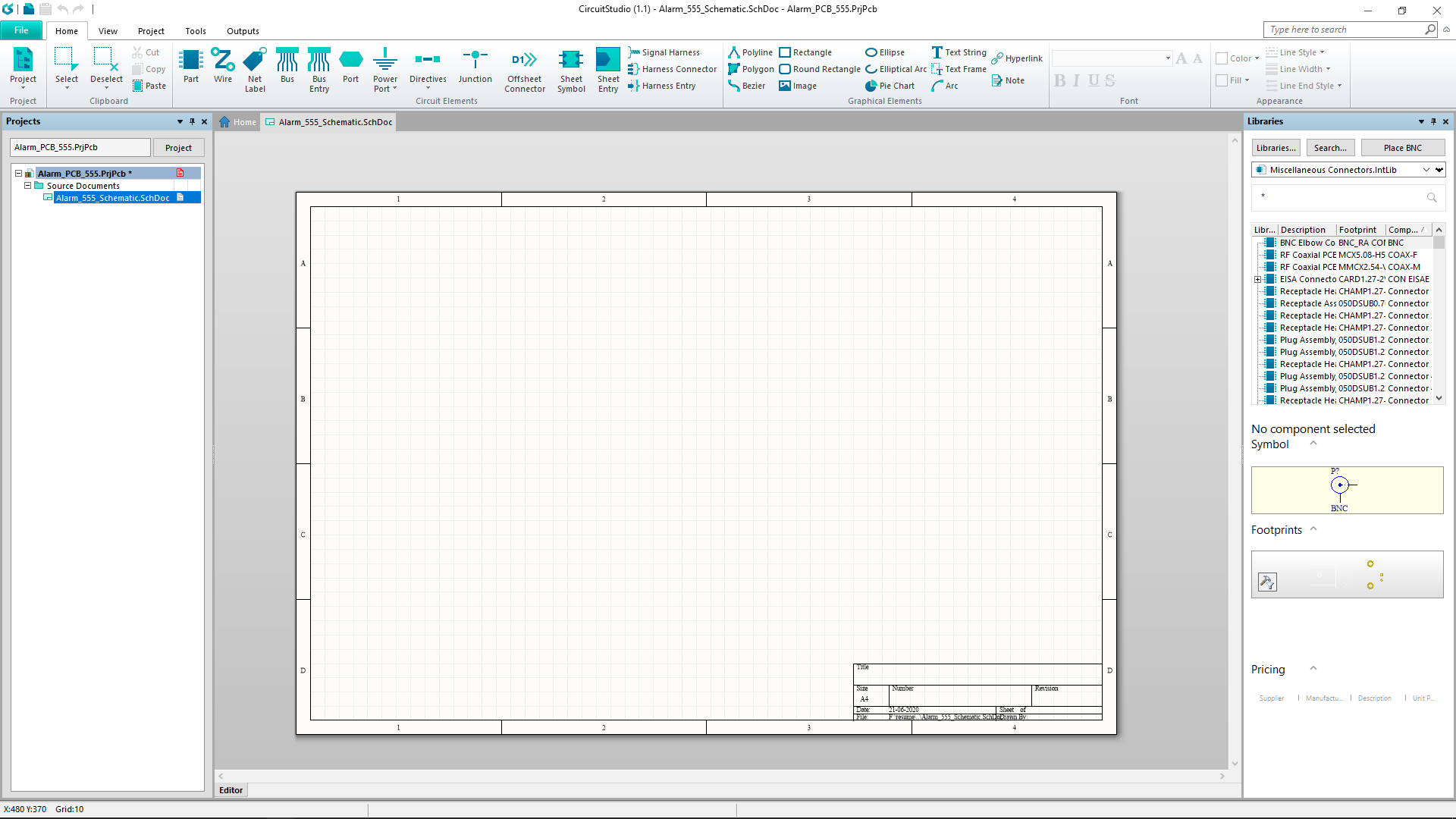Expand the EISA Connector library entry
1456x819 pixels.
pyautogui.click(x=1257, y=279)
